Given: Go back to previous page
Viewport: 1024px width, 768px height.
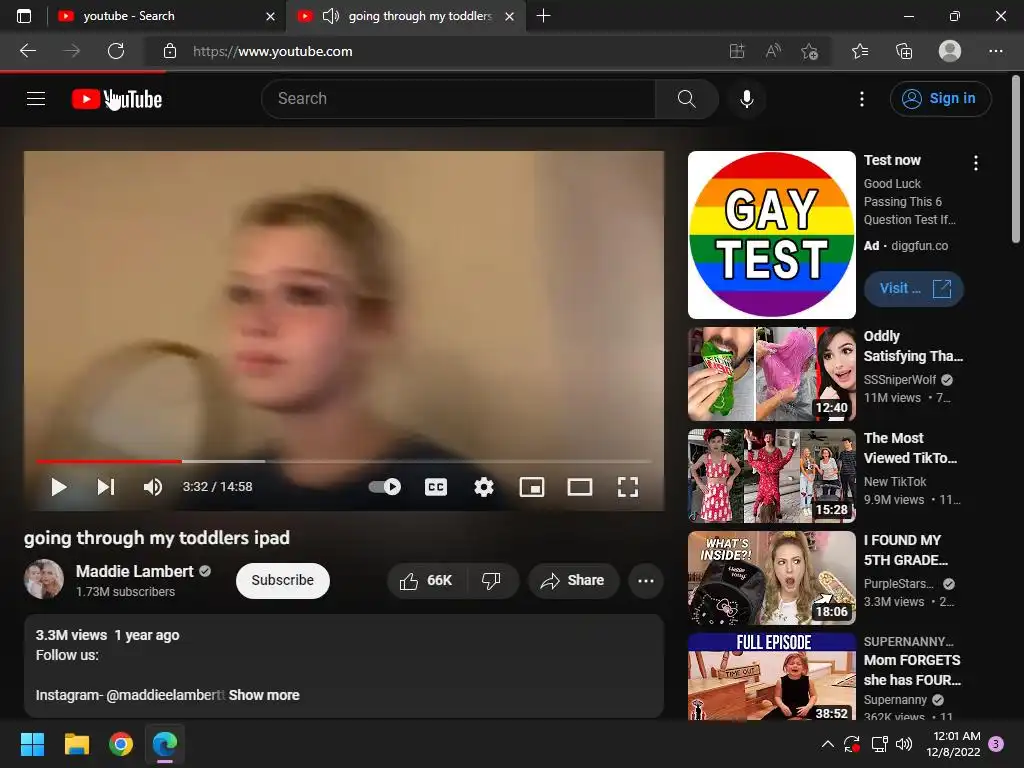Looking at the screenshot, I should (28, 51).
